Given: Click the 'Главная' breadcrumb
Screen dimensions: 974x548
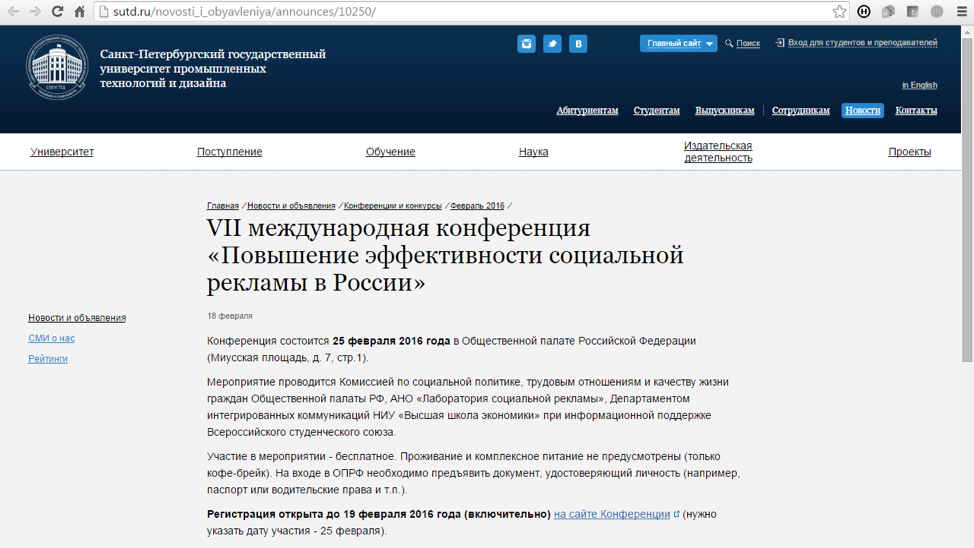Looking at the screenshot, I should 222,206.
